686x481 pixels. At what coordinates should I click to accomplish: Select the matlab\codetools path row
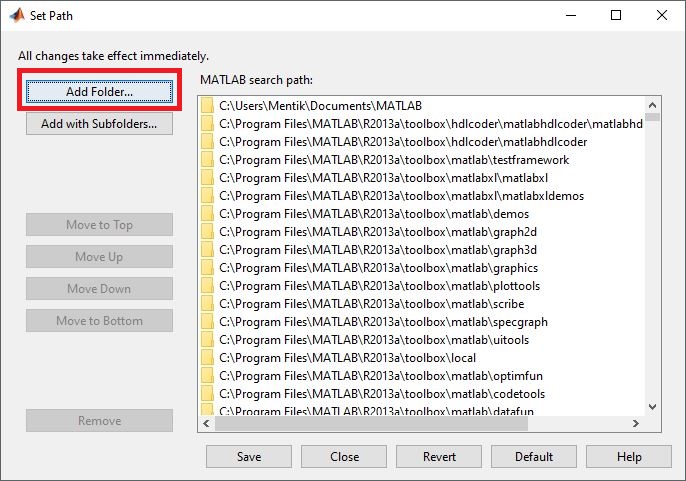[422, 393]
